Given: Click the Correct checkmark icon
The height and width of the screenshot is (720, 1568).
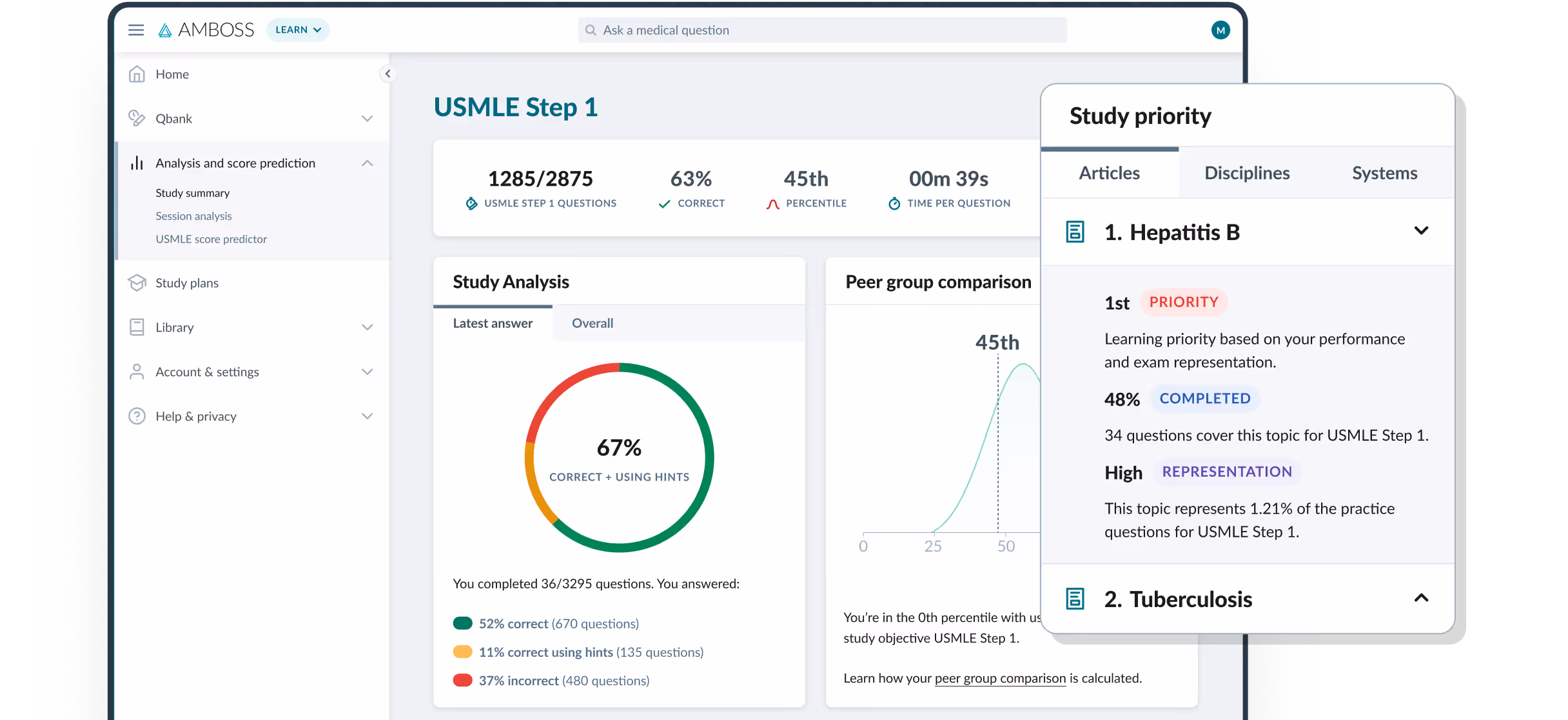Looking at the screenshot, I should pyautogui.click(x=664, y=204).
